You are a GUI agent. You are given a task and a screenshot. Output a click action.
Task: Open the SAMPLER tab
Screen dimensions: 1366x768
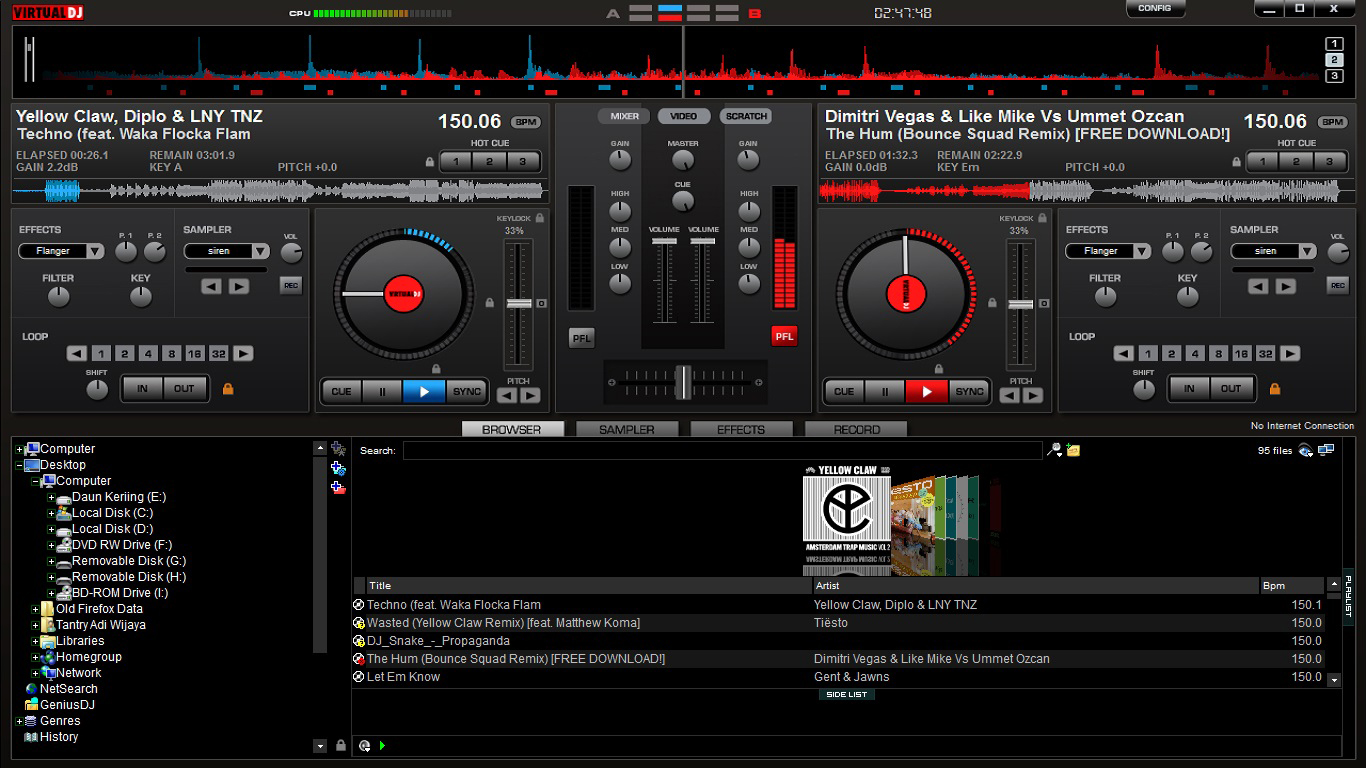(627, 429)
